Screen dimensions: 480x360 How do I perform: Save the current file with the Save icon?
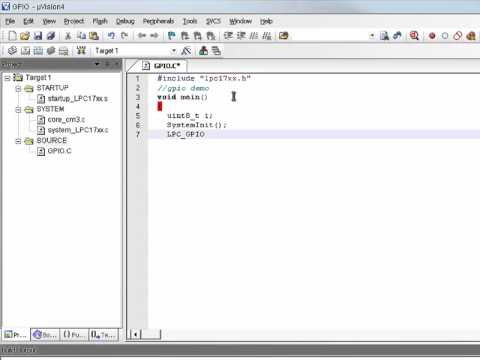(x=38, y=36)
